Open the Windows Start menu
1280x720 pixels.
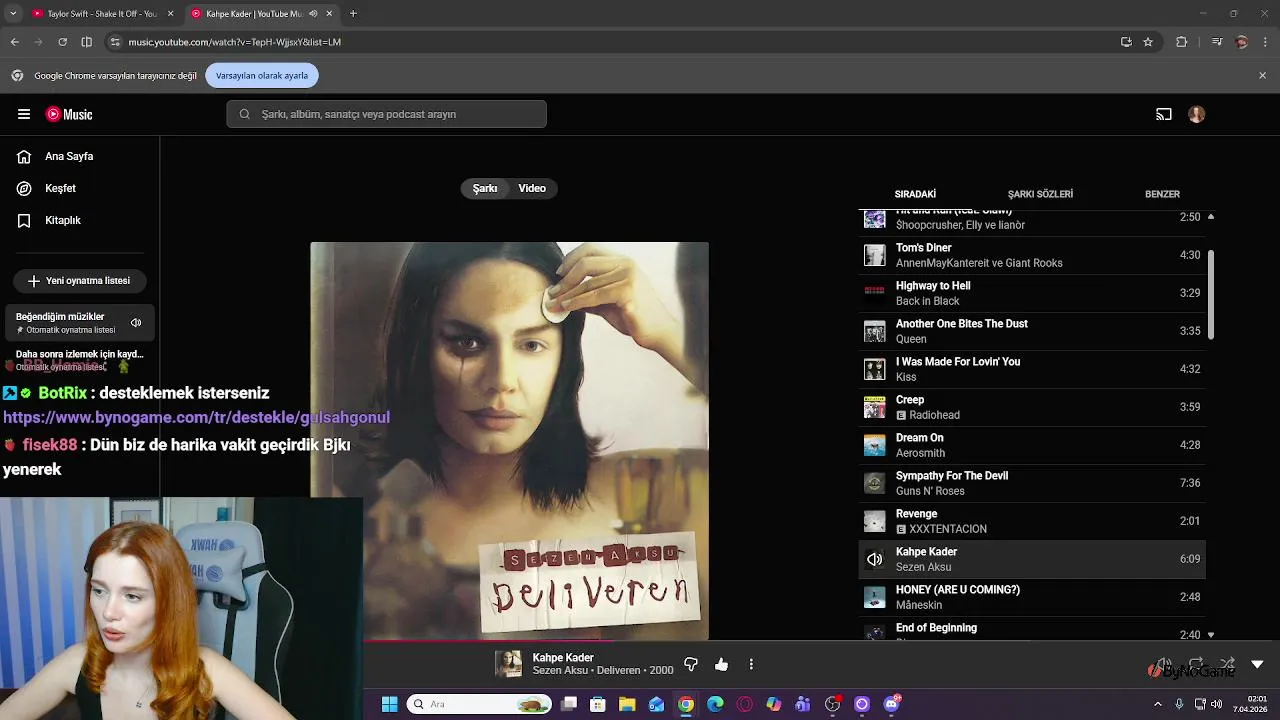tap(390, 704)
